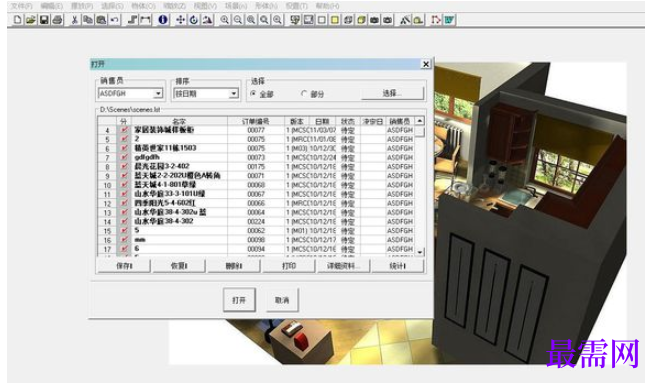Click the 统计 button
Viewport: 658px width, 385px height.
point(398,266)
